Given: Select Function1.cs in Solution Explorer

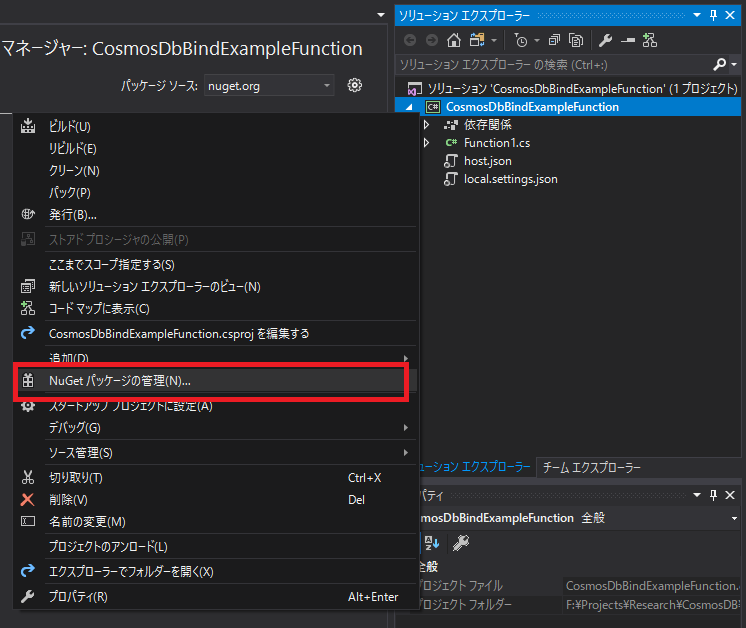Looking at the screenshot, I should click(497, 143).
